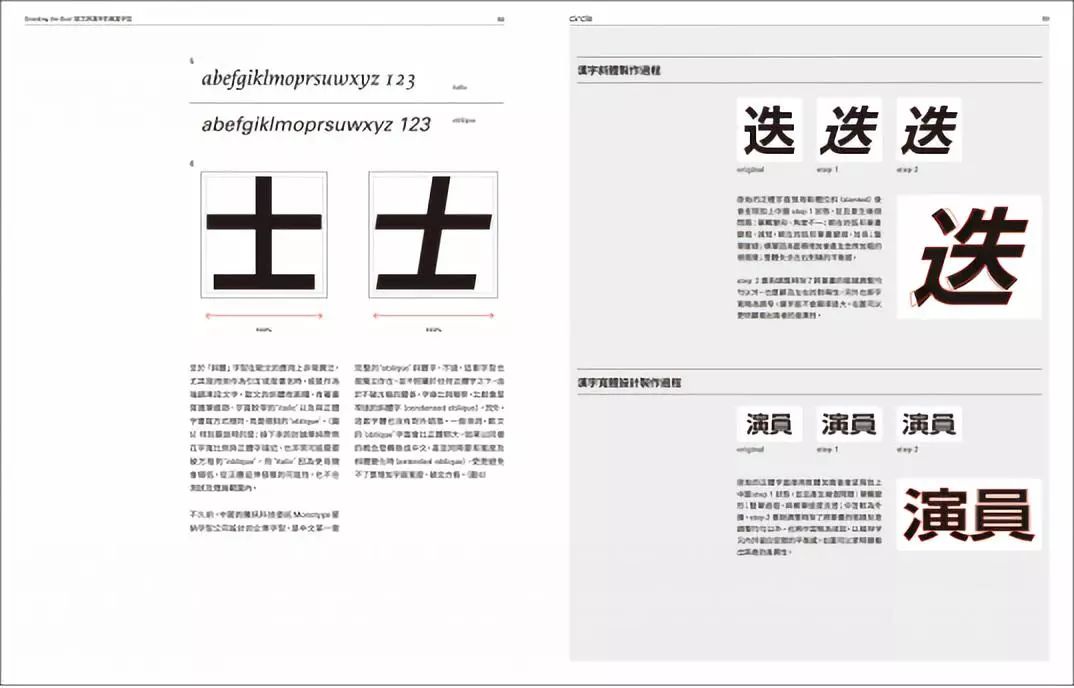Viewport: 1074px width, 688px height.
Task: Click the 漢字斜體製作過程 section heading
Action: [619, 71]
